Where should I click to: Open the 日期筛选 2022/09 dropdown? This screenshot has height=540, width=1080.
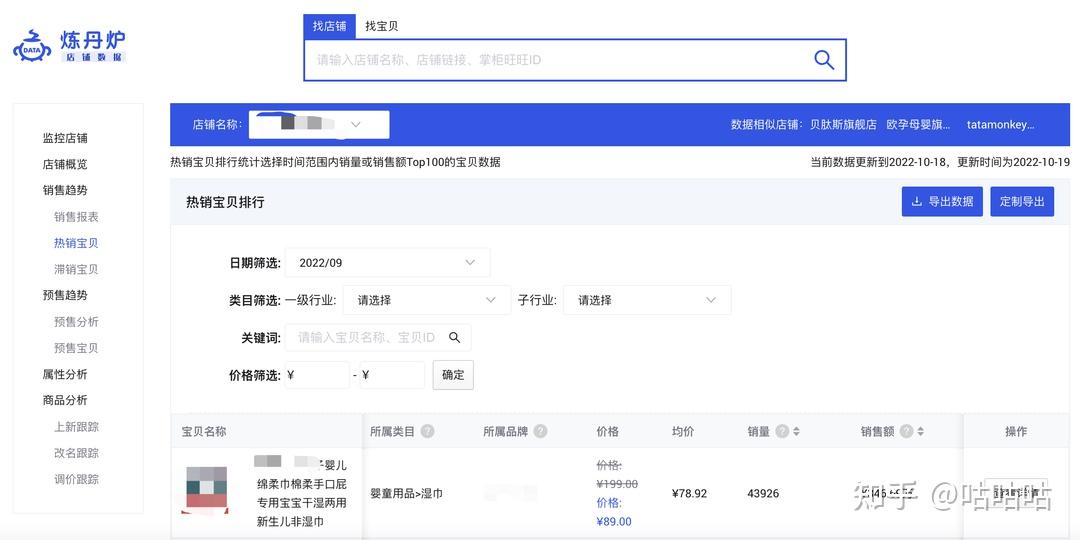point(388,262)
